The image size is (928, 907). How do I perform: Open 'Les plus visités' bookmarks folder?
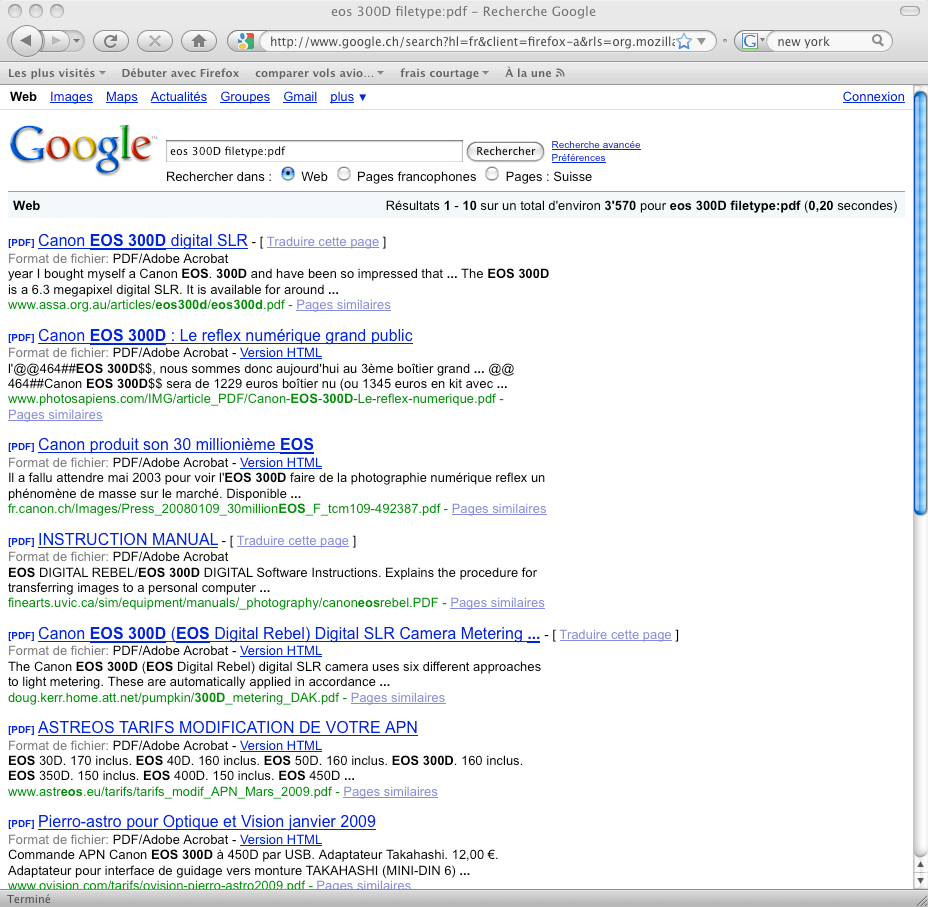point(56,73)
